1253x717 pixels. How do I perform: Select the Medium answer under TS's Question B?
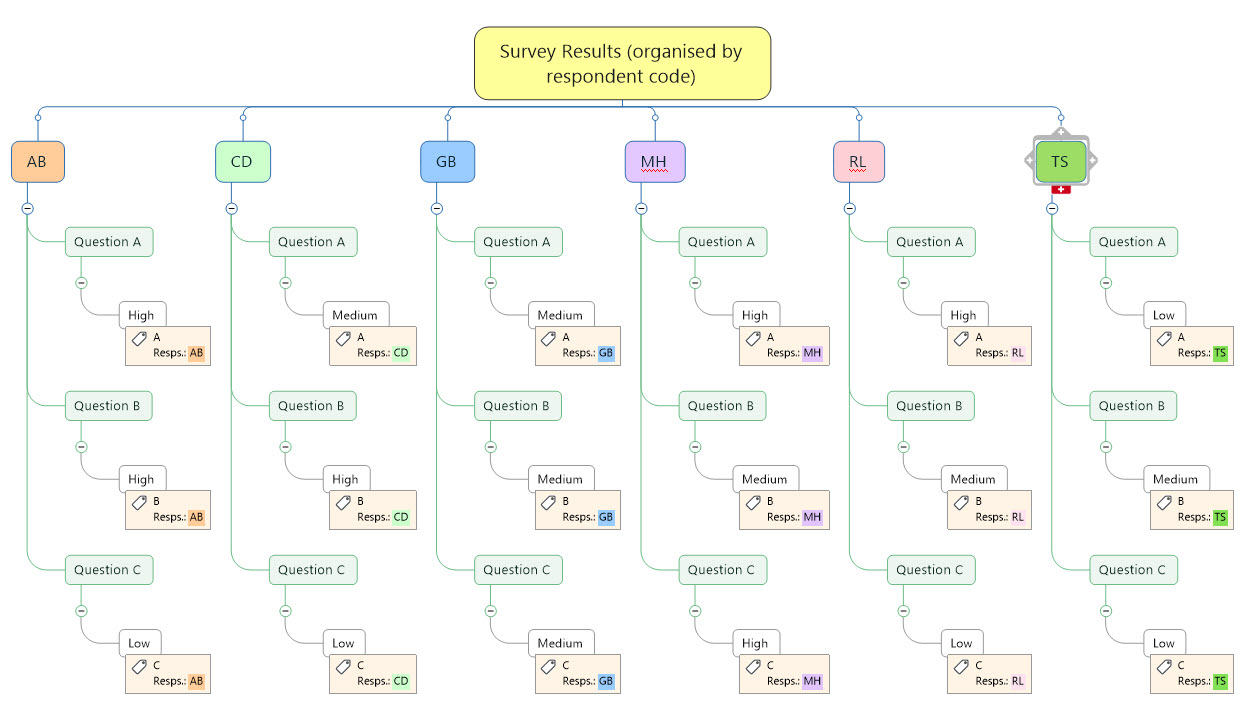coord(1175,479)
